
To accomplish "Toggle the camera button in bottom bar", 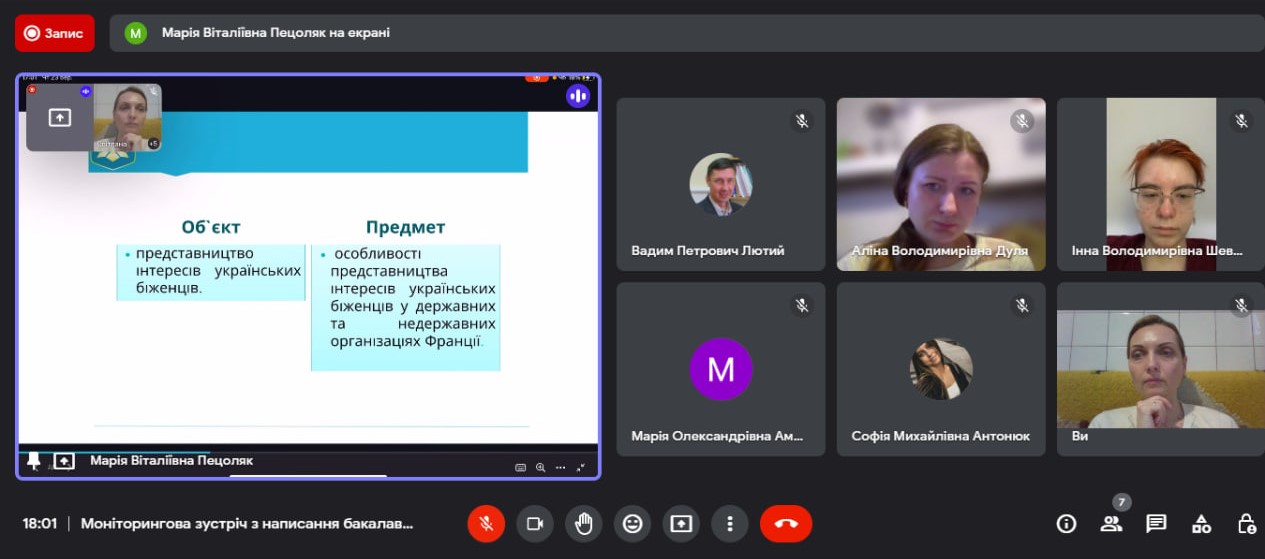I will click(x=535, y=523).
